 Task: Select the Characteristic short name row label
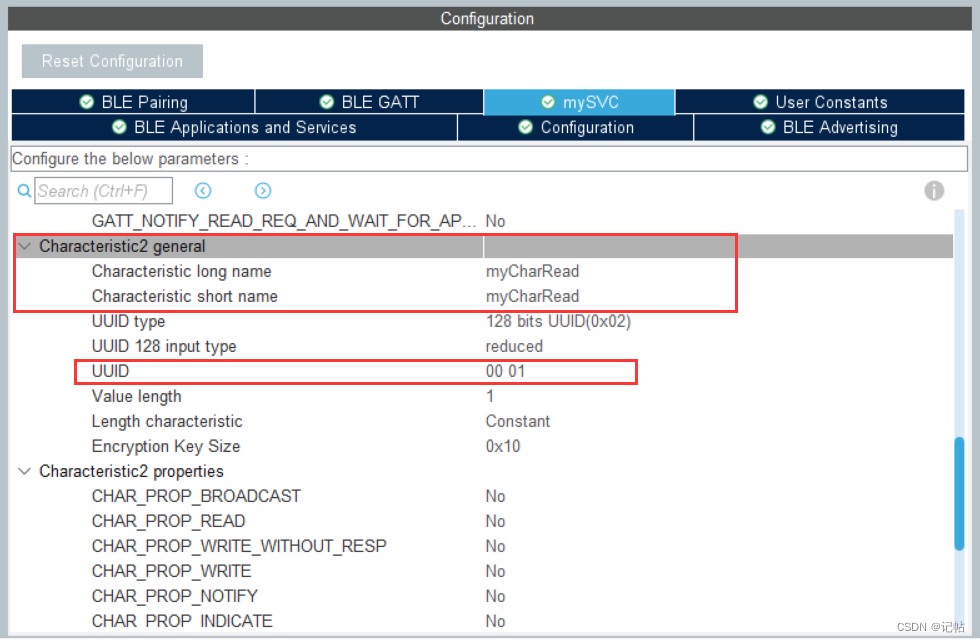[x=184, y=296]
